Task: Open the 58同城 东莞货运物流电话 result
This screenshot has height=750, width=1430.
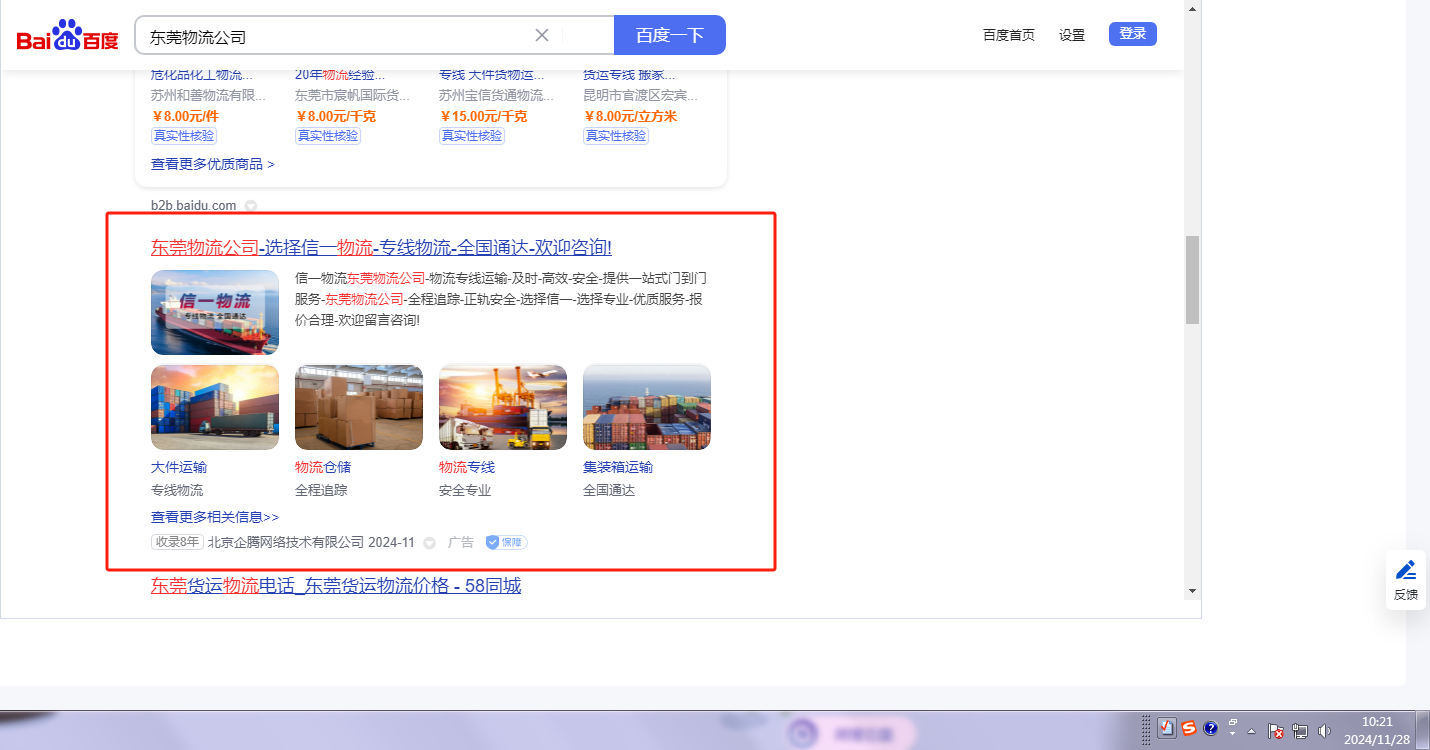Action: [336, 586]
